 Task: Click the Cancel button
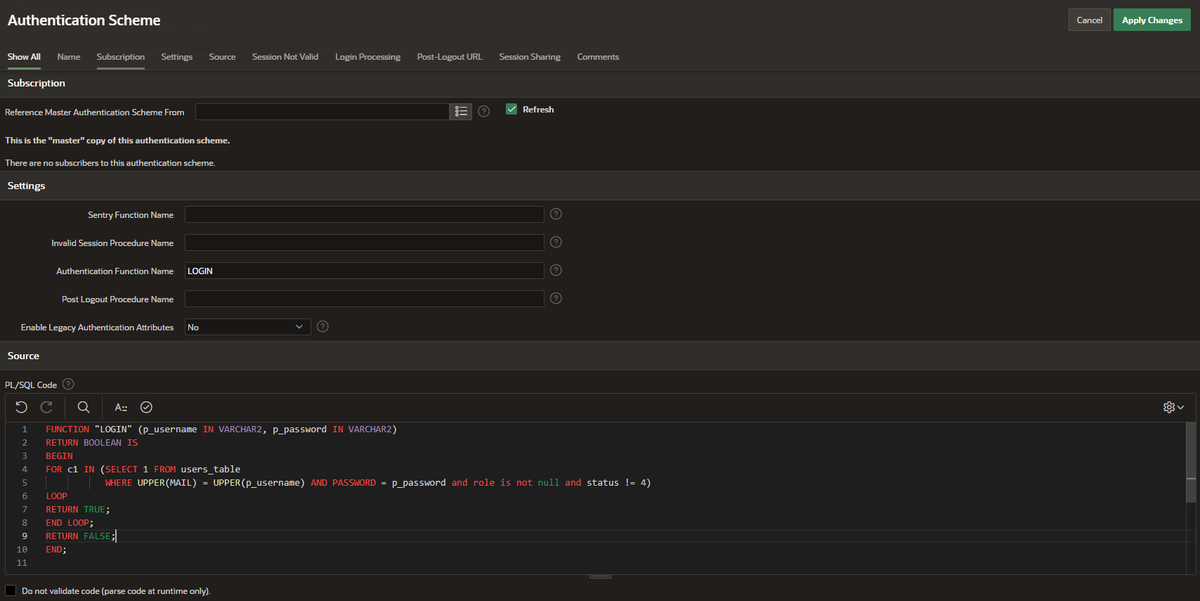[1089, 20]
